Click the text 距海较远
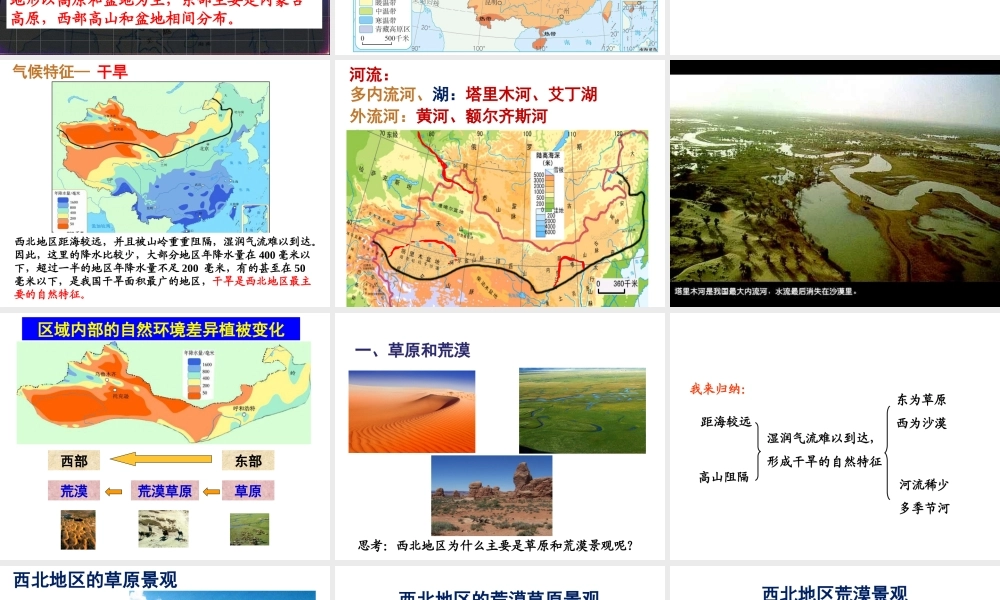This screenshot has width=1000, height=600. pyautogui.click(x=726, y=421)
